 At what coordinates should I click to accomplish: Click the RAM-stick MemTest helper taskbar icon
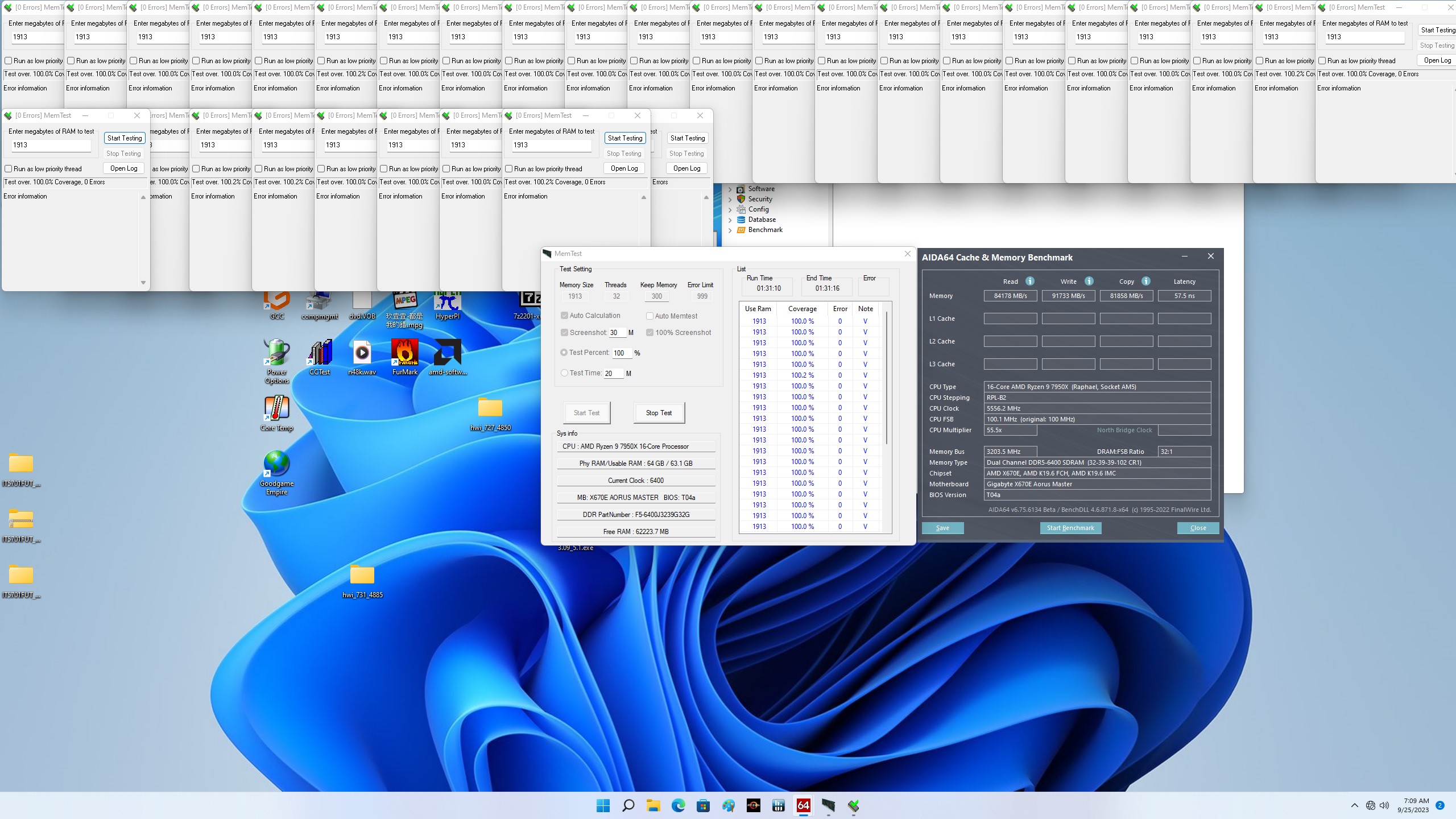[828, 805]
